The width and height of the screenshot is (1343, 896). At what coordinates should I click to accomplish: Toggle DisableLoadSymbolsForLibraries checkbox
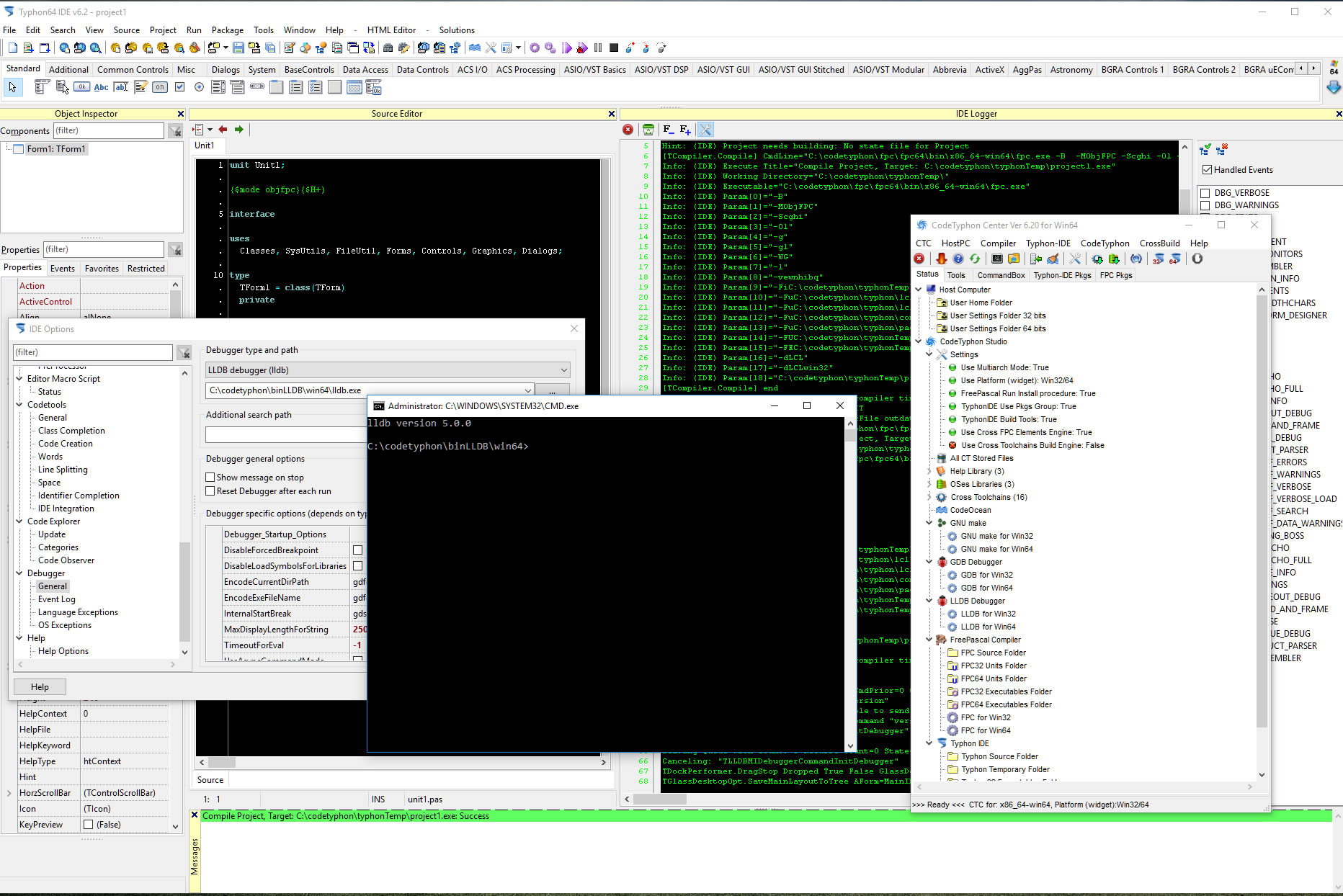357,566
